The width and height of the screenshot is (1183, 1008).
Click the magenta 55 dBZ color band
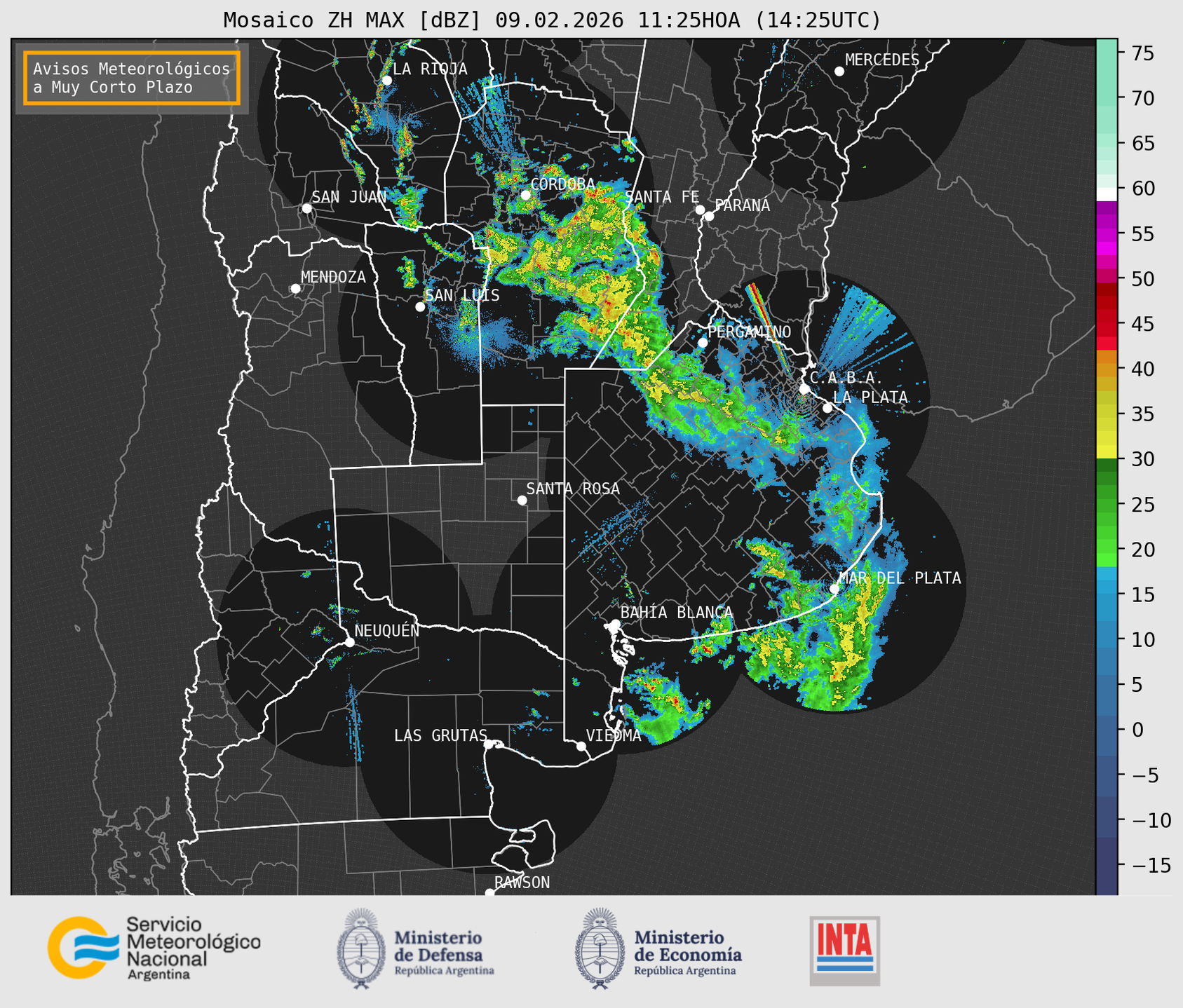[1107, 235]
